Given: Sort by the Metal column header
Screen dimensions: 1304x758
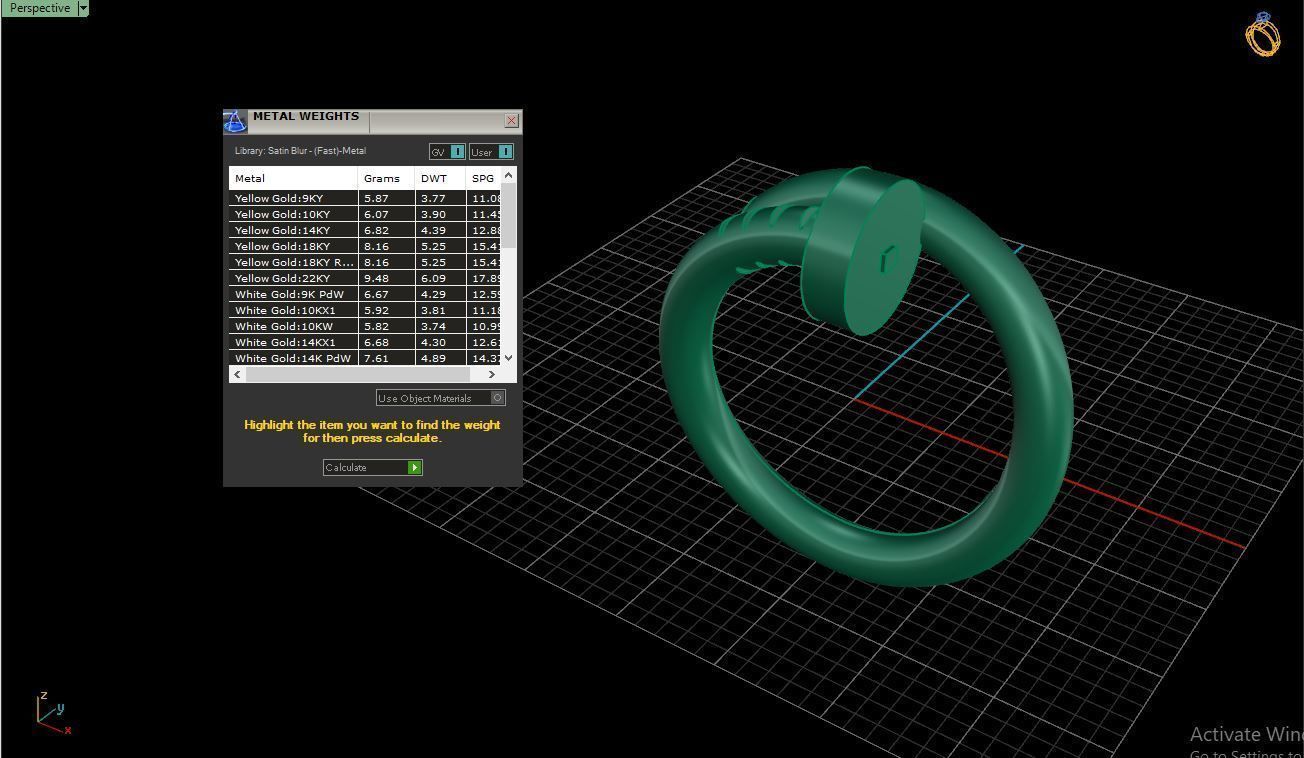Looking at the screenshot, I should coord(293,178).
